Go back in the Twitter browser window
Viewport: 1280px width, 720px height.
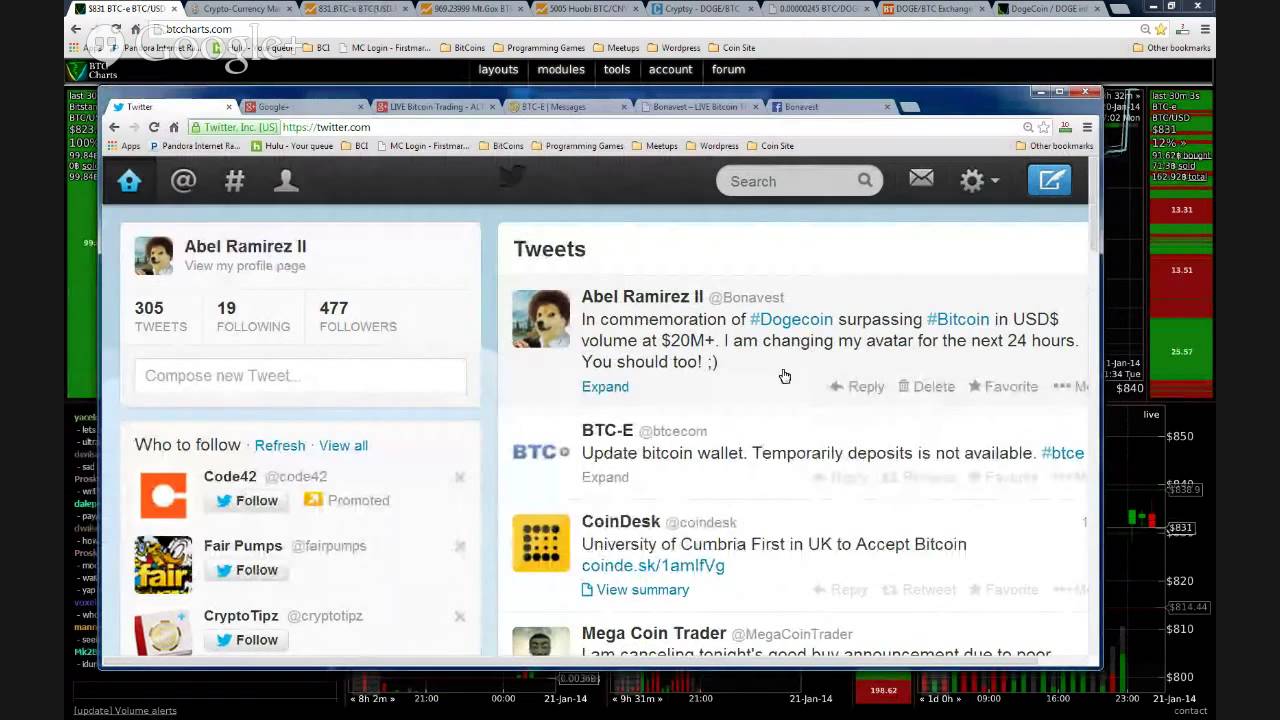click(114, 127)
